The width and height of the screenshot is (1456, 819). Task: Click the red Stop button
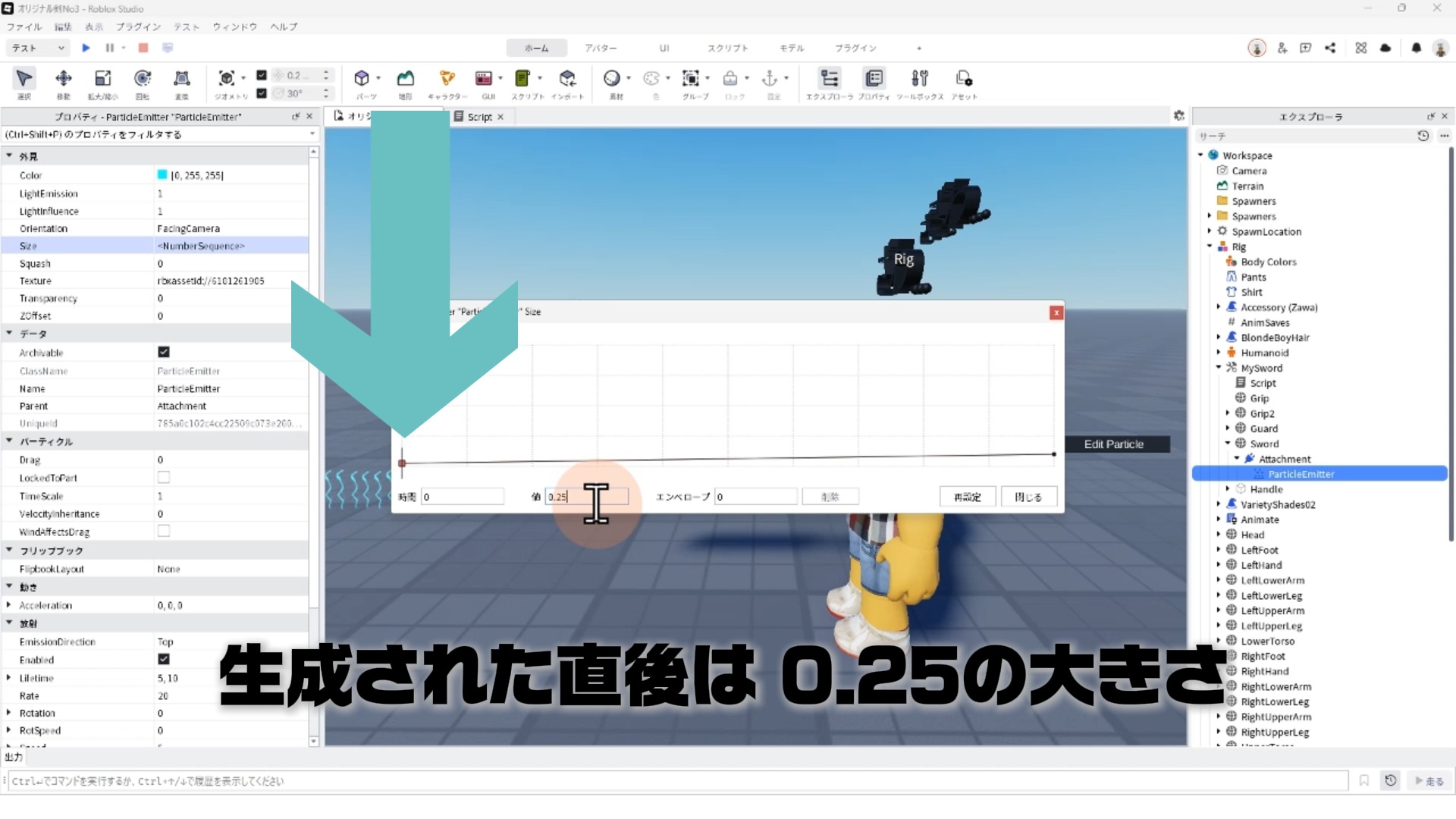point(143,48)
